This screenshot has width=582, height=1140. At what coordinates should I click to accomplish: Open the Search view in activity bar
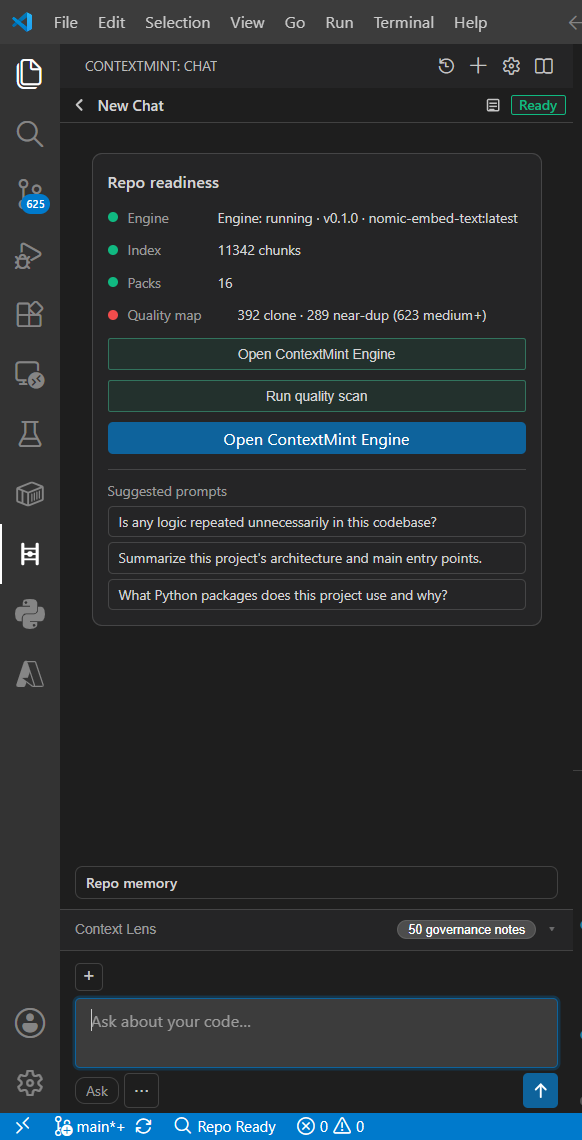[x=30, y=134]
